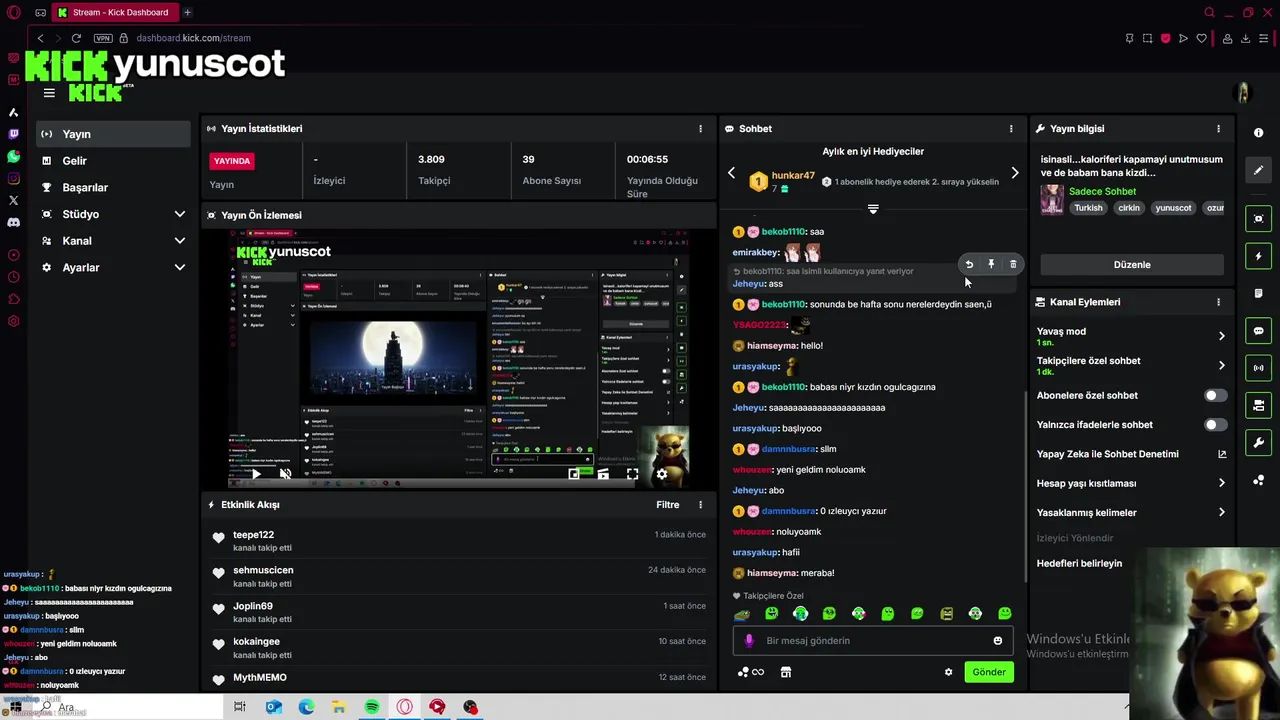The height and width of the screenshot is (720, 1280).
Task: Open the Opera sidebar settings gear
Action: [13, 321]
